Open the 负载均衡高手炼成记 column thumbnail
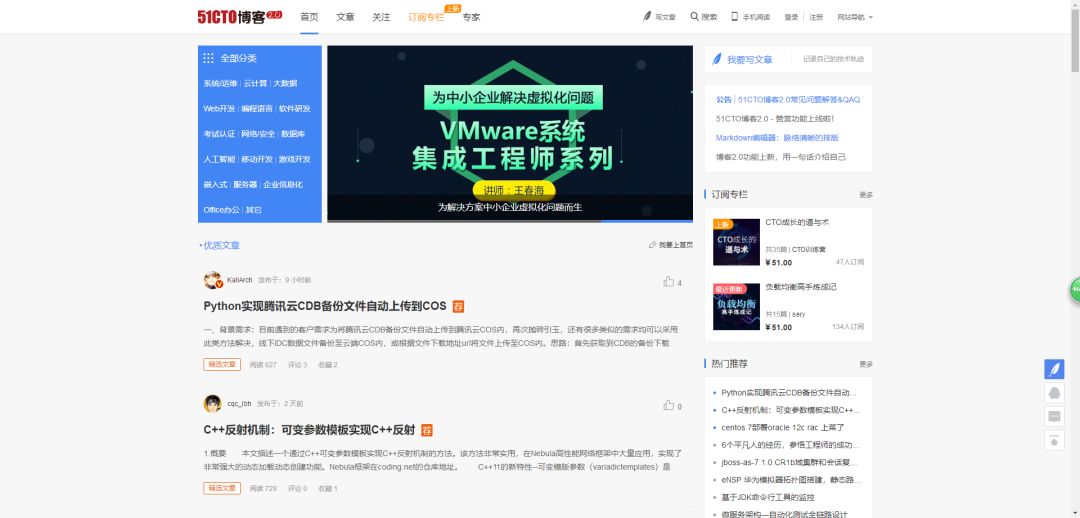 click(736, 307)
